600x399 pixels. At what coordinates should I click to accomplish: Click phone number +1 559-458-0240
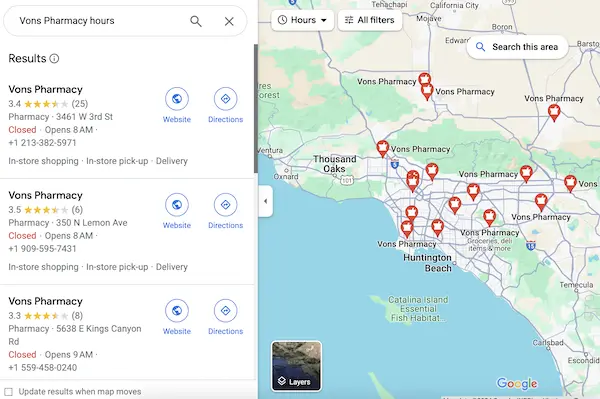click(x=42, y=368)
